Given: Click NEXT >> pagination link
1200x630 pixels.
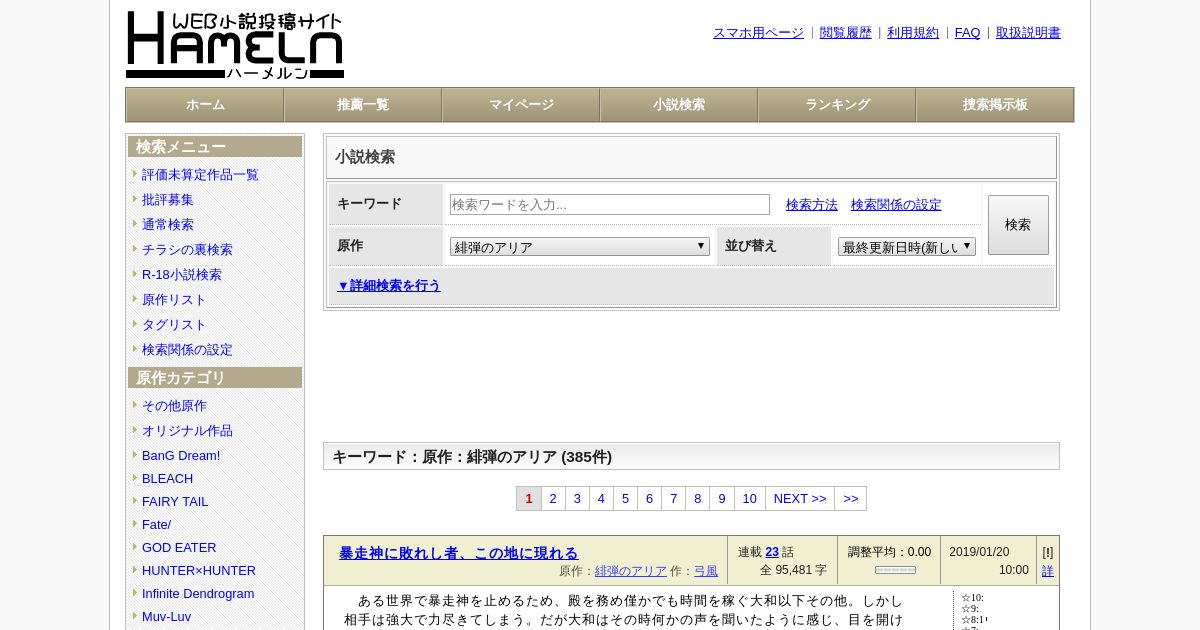Looking at the screenshot, I should [800, 498].
